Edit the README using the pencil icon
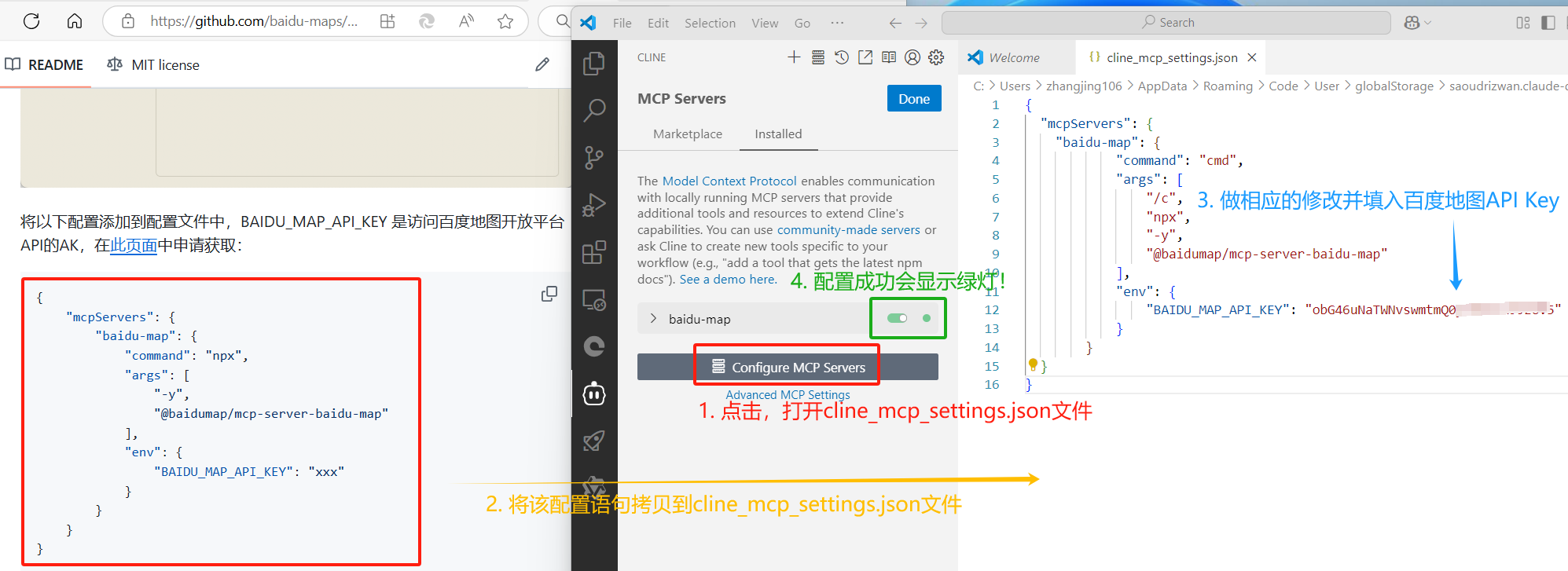Screen dimensions: 1568x571 pos(542,64)
